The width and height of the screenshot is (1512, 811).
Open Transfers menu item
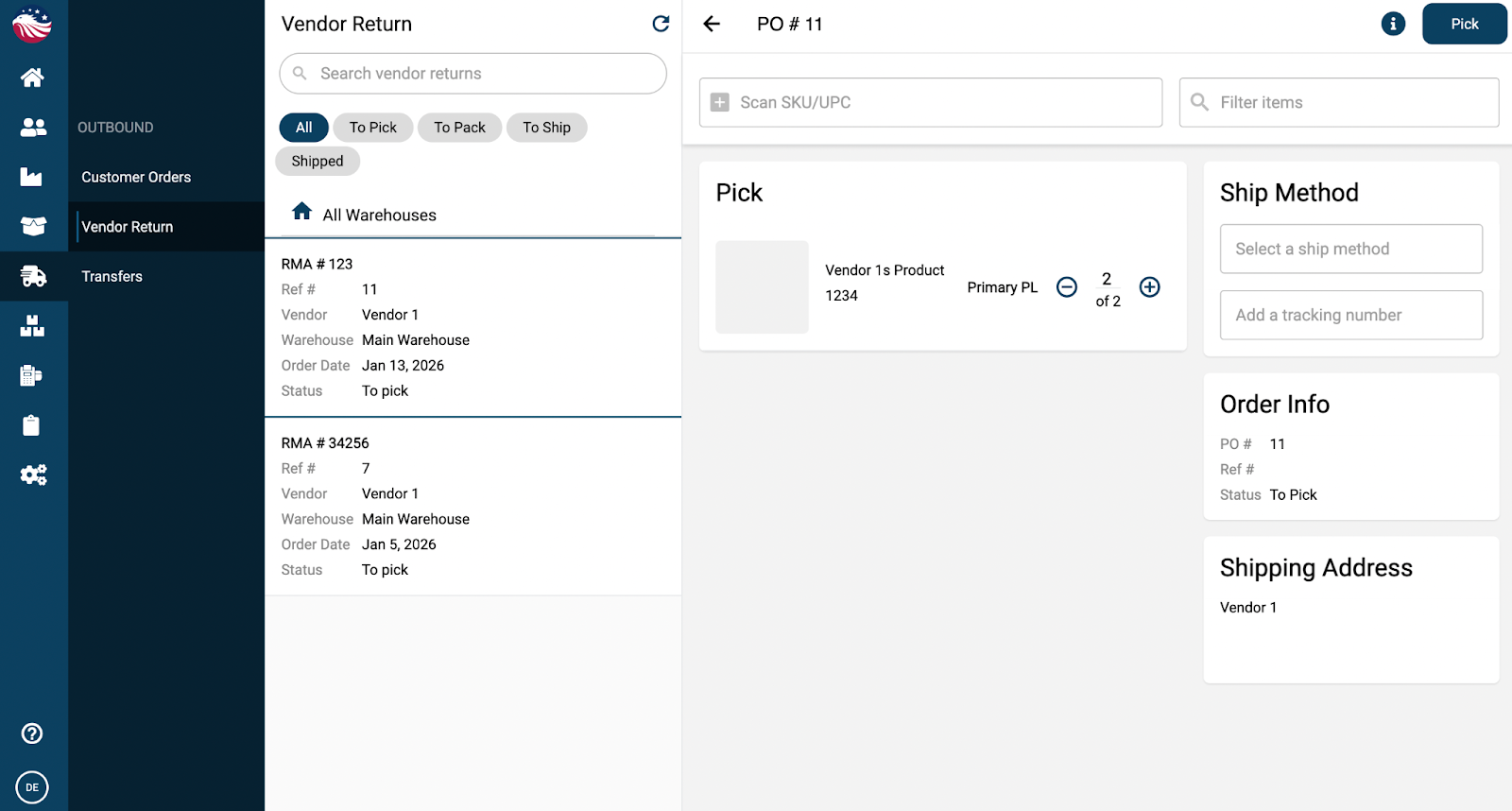(x=112, y=276)
